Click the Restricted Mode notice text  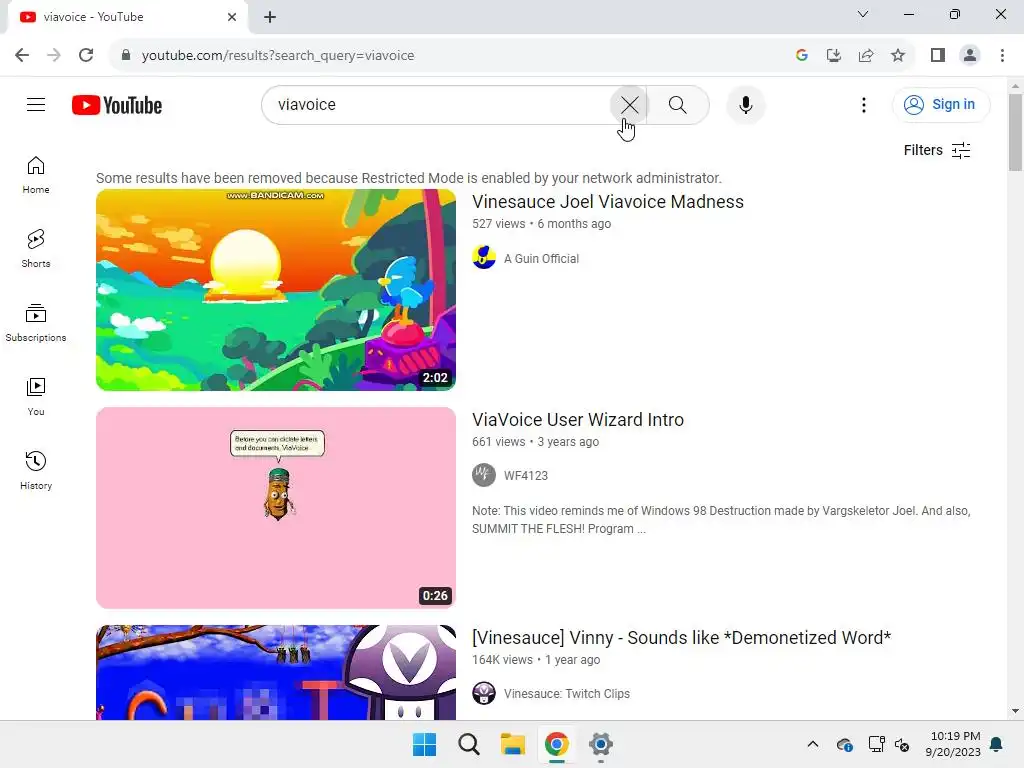(409, 178)
